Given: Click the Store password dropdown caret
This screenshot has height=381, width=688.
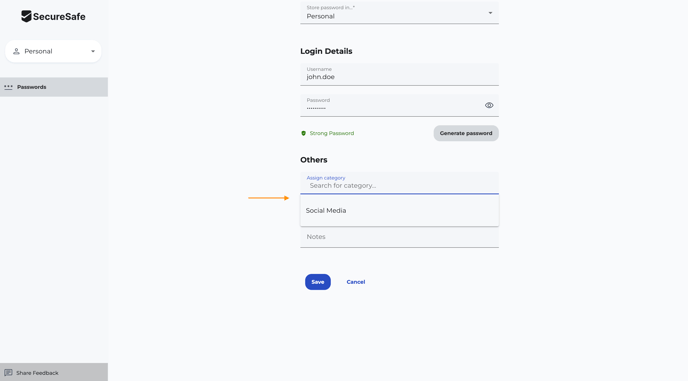Looking at the screenshot, I should point(490,13).
